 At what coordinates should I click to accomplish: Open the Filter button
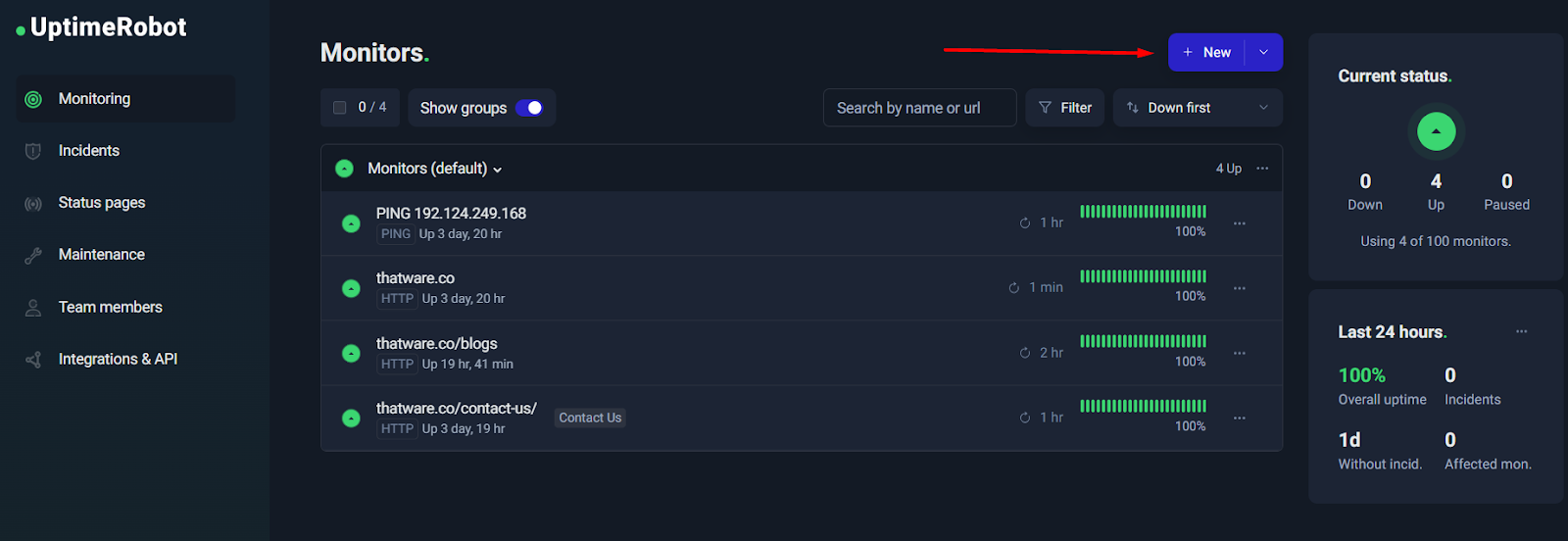point(1065,108)
